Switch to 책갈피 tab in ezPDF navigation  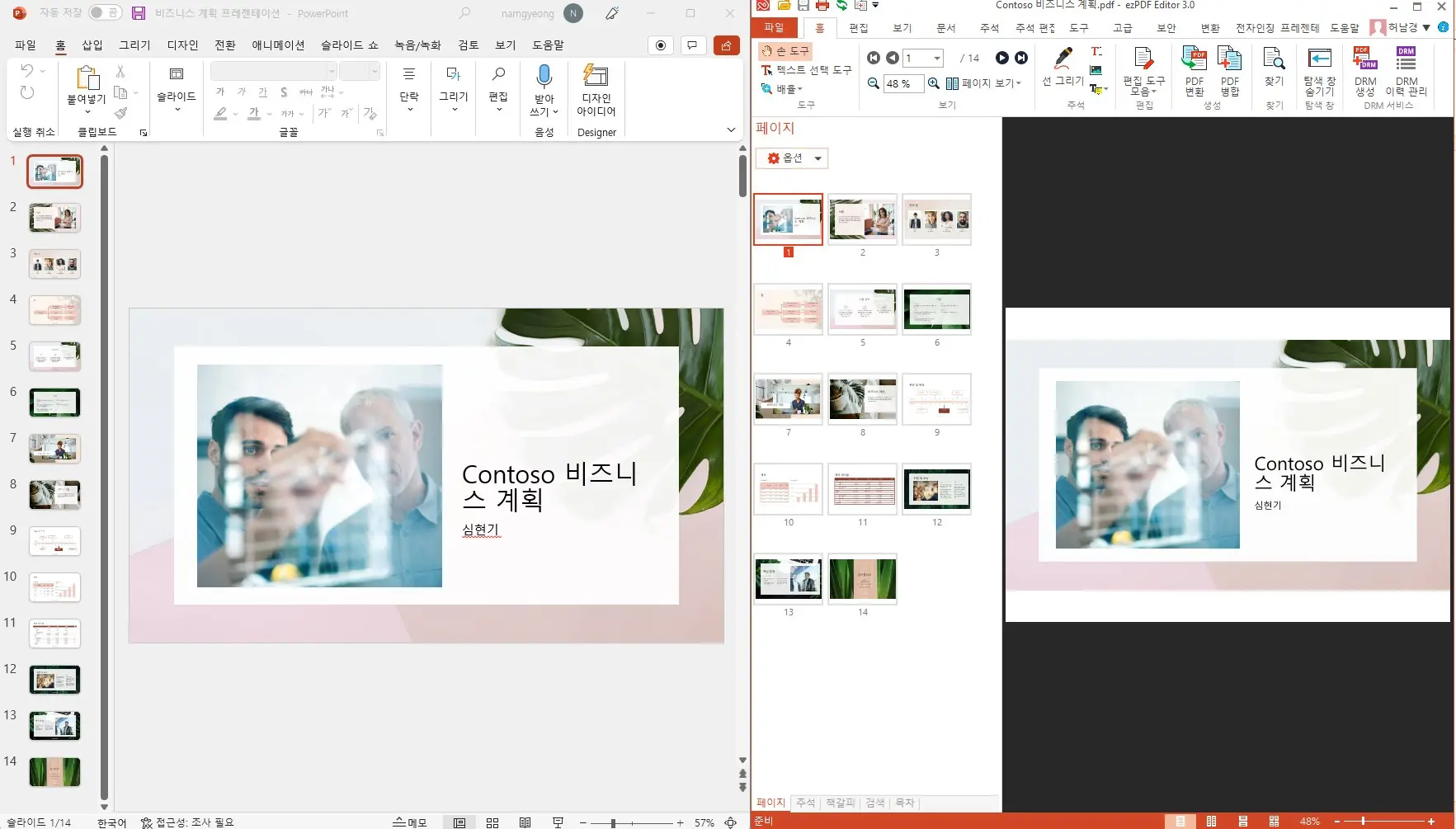(841, 803)
